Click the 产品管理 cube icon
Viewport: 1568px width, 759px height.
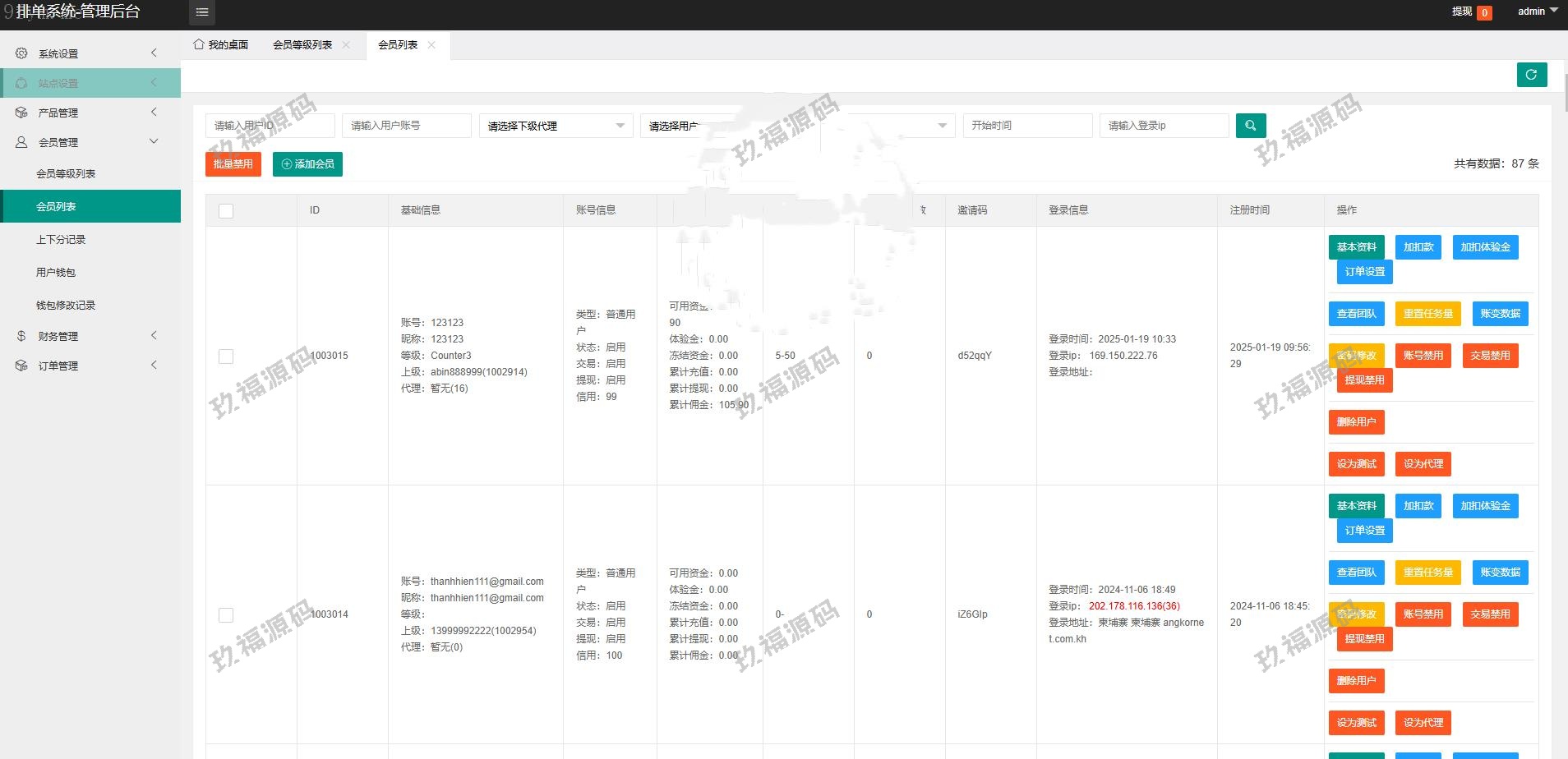point(21,113)
